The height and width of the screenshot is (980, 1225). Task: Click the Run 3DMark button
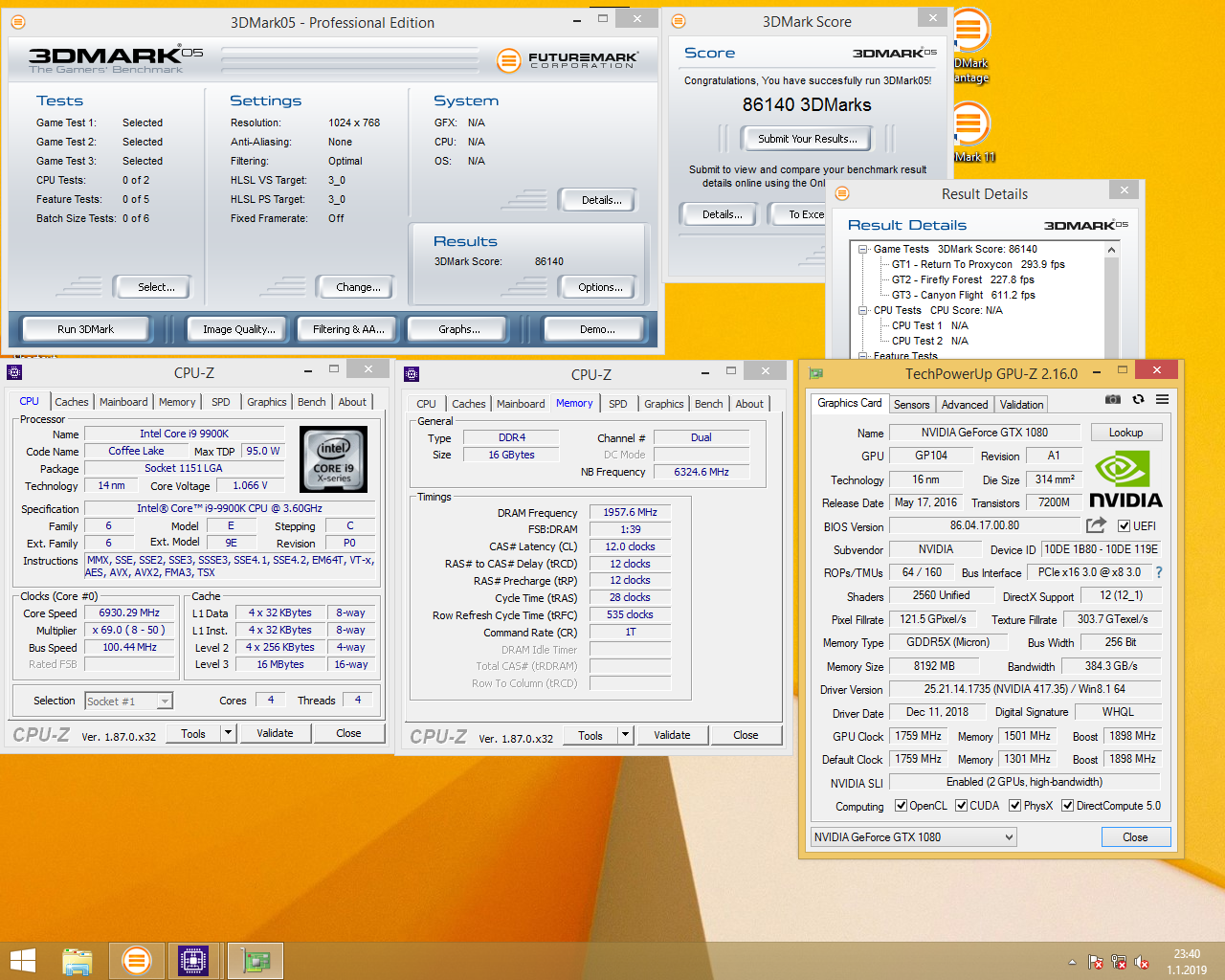[85, 329]
